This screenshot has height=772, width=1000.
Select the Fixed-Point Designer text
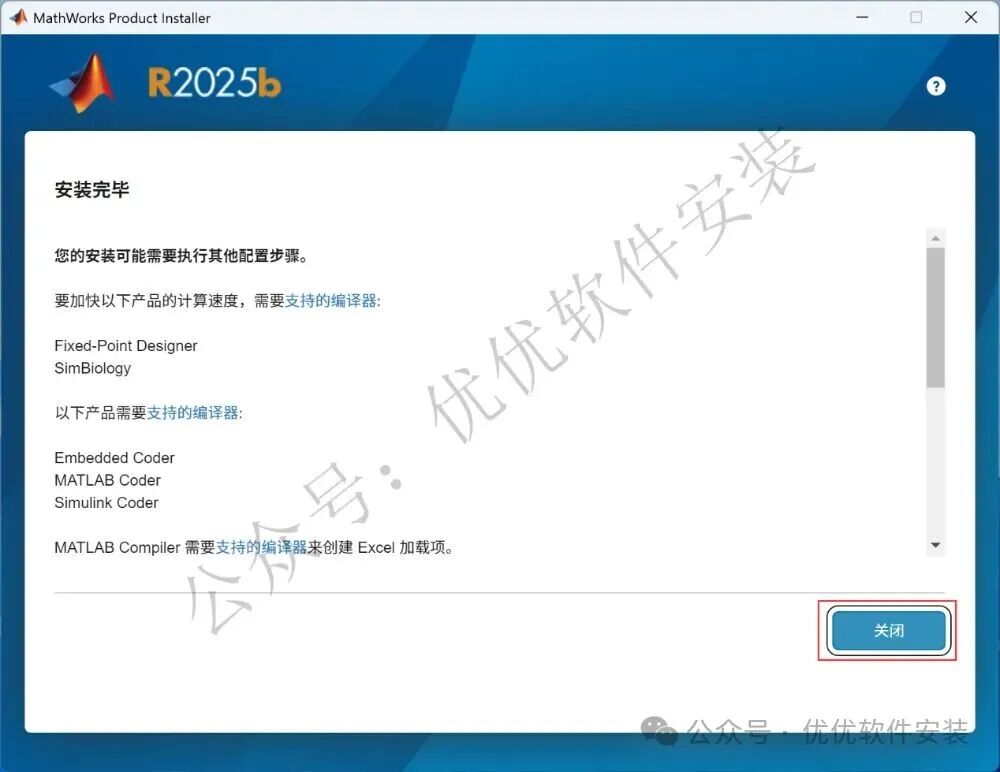pos(126,346)
